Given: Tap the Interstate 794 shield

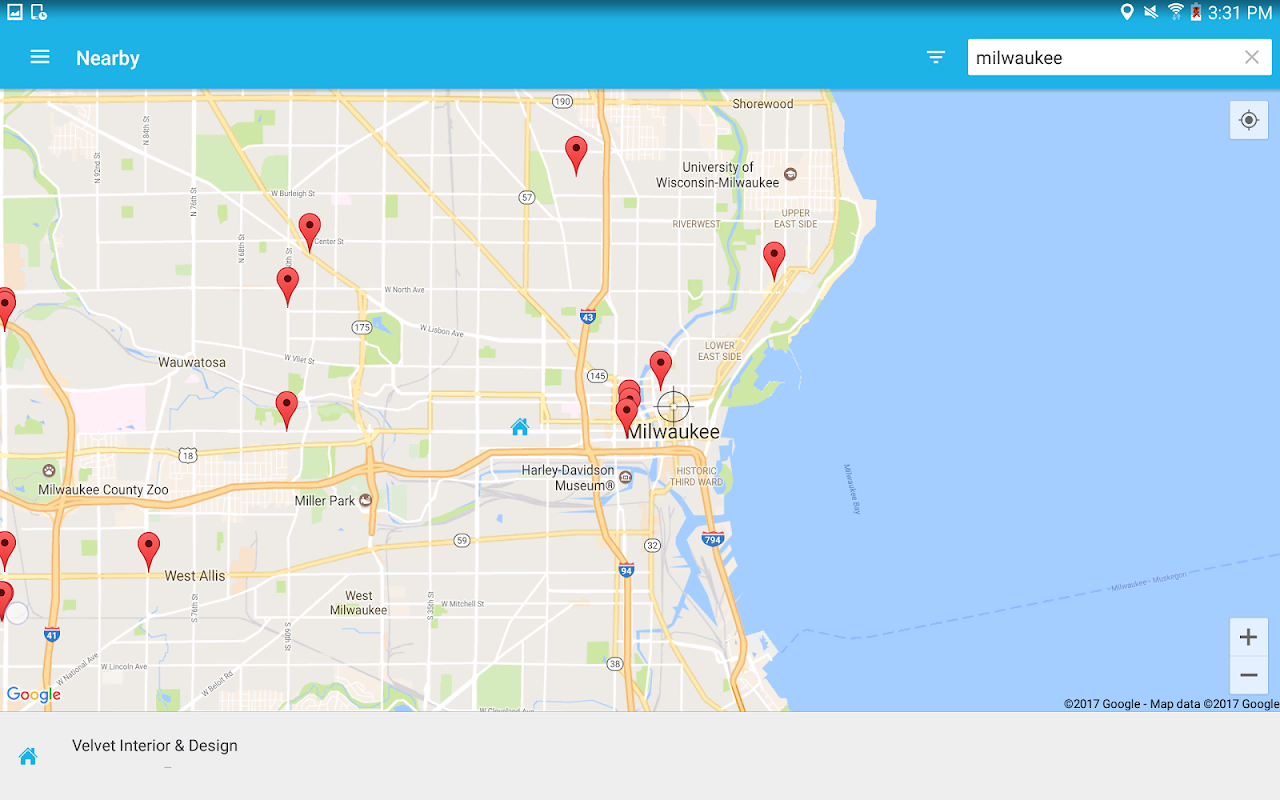Looking at the screenshot, I should coord(712,539).
